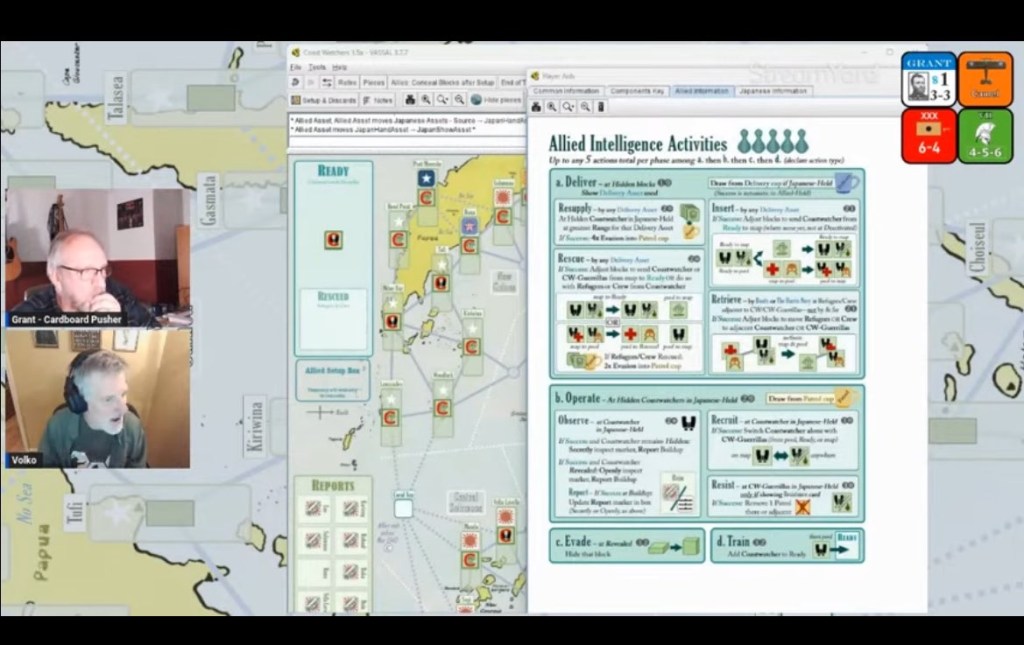Open the Tools menu

point(317,67)
